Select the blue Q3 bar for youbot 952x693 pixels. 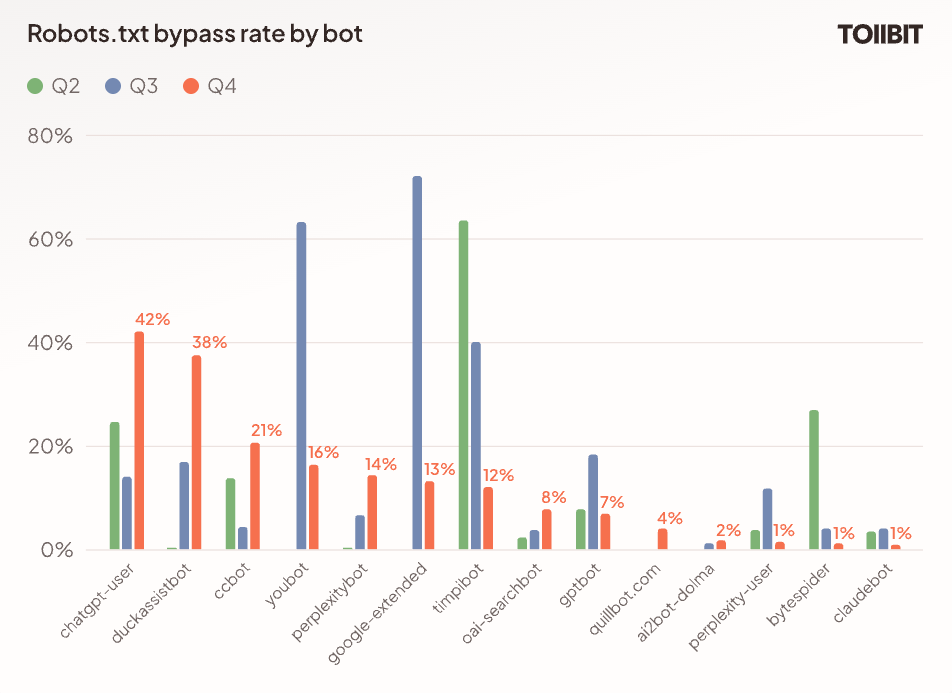pyautogui.click(x=301, y=386)
